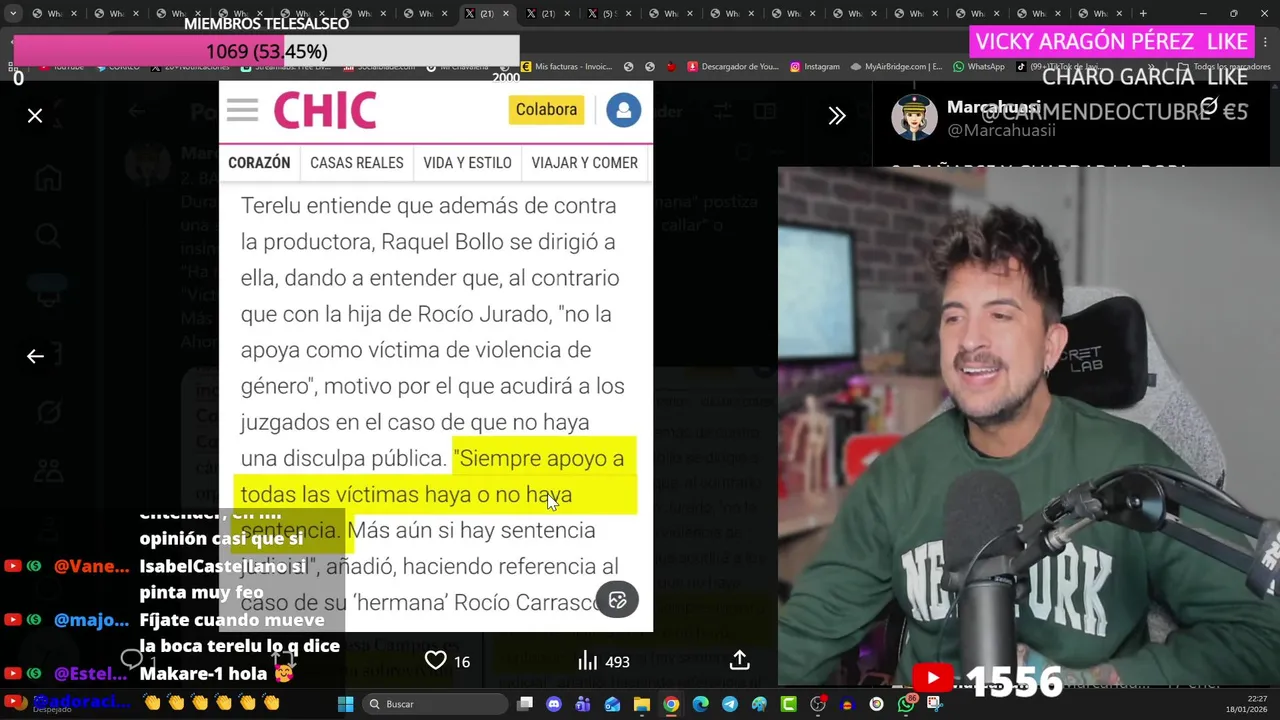Image resolution: width=1280 pixels, height=720 pixels.
Task: Open the CHIC user profile icon
Action: point(623,110)
